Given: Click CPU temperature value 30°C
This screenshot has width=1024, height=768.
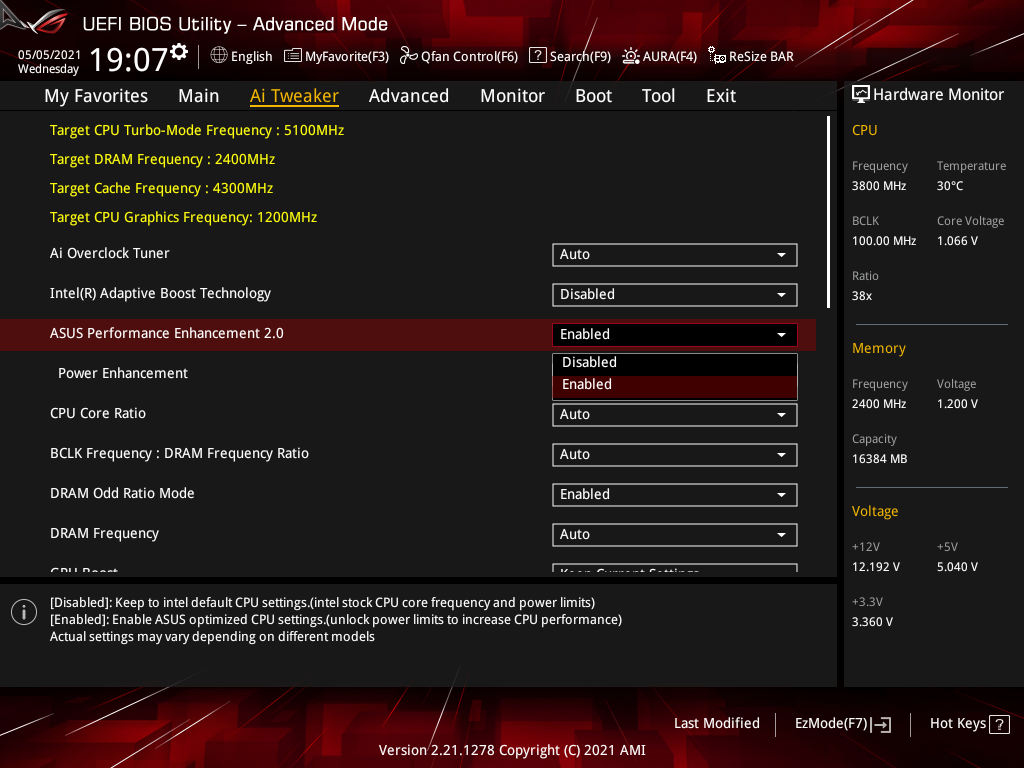Looking at the screenshot, I should [950, 186].
